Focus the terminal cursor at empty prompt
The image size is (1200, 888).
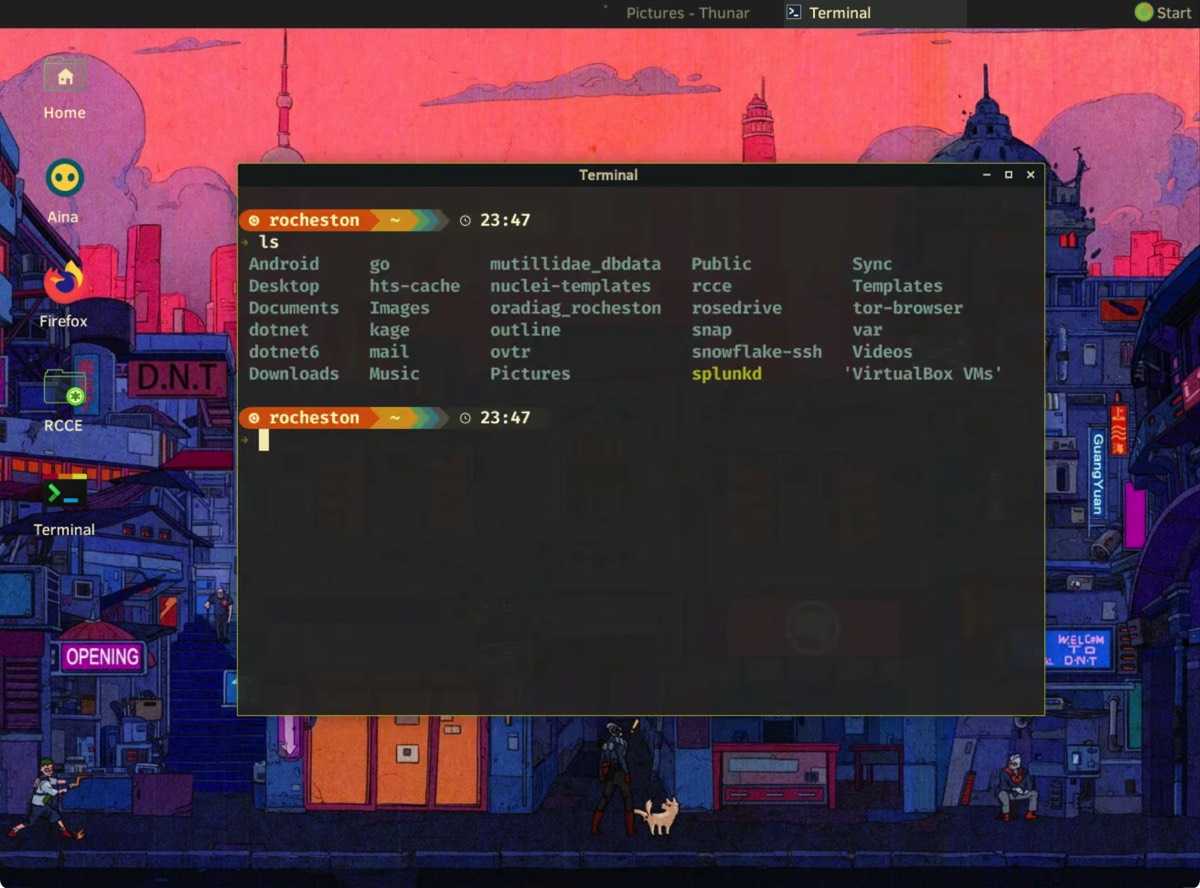[x=264, y=440]
